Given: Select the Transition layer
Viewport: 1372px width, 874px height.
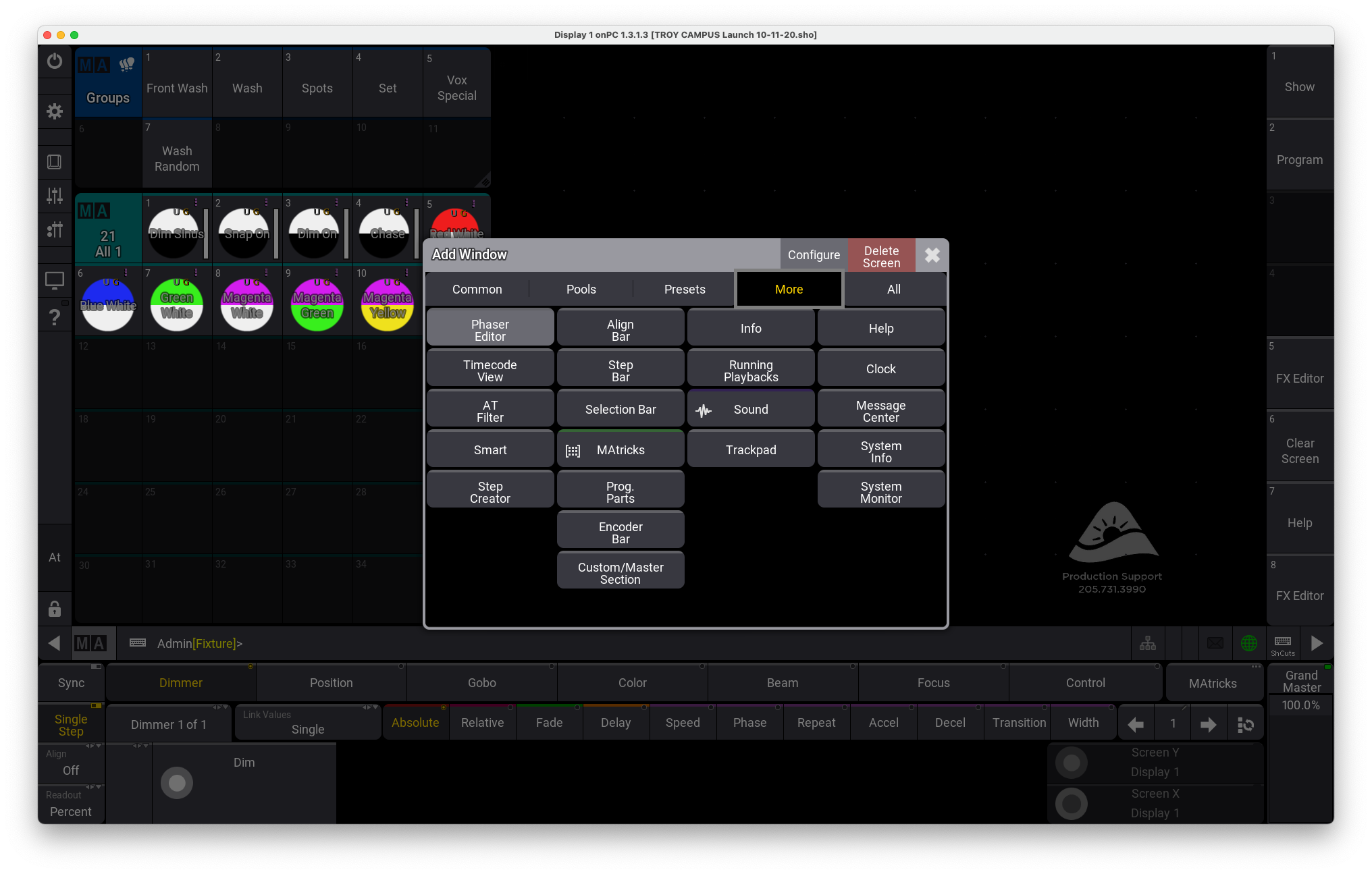Looking at the screenshot, I should click(1018, 723).
